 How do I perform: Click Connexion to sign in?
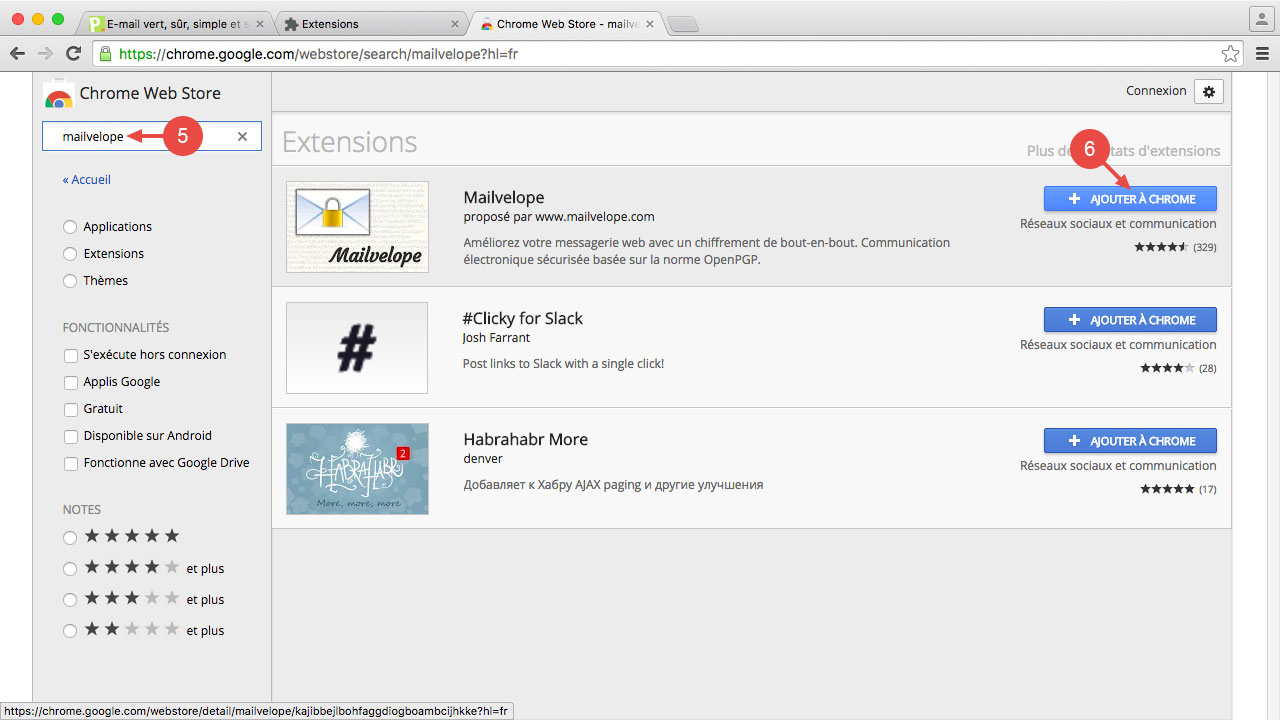point(1156,91)
